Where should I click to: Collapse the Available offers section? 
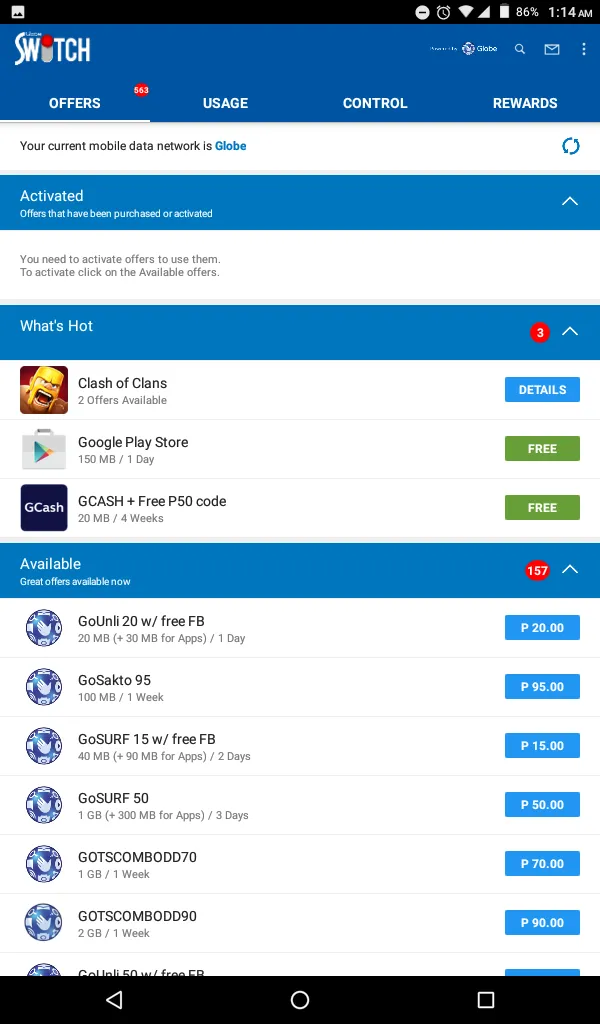pos(570,569)
